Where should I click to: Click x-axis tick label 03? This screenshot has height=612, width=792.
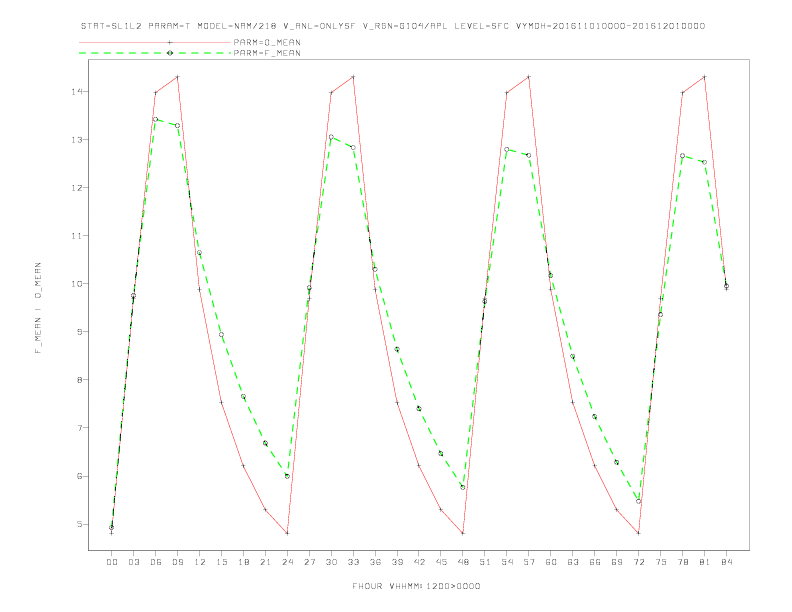(133, 562)
